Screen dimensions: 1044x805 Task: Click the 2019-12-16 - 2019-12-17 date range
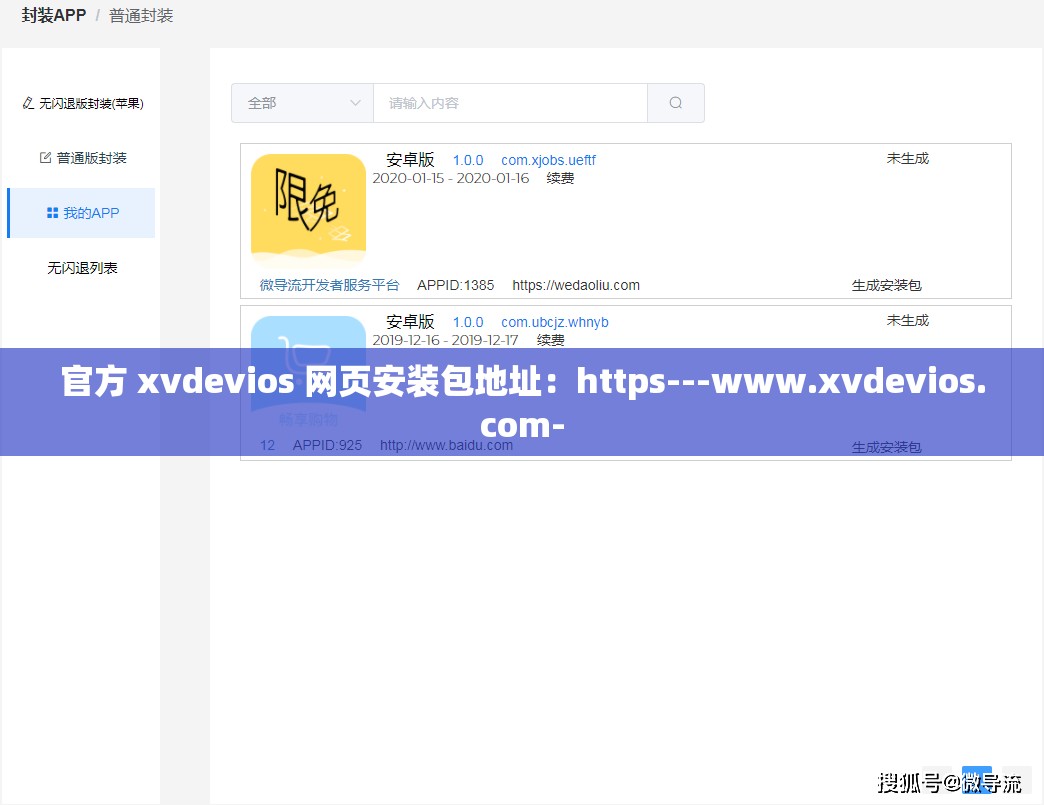[x=445, y=340]
